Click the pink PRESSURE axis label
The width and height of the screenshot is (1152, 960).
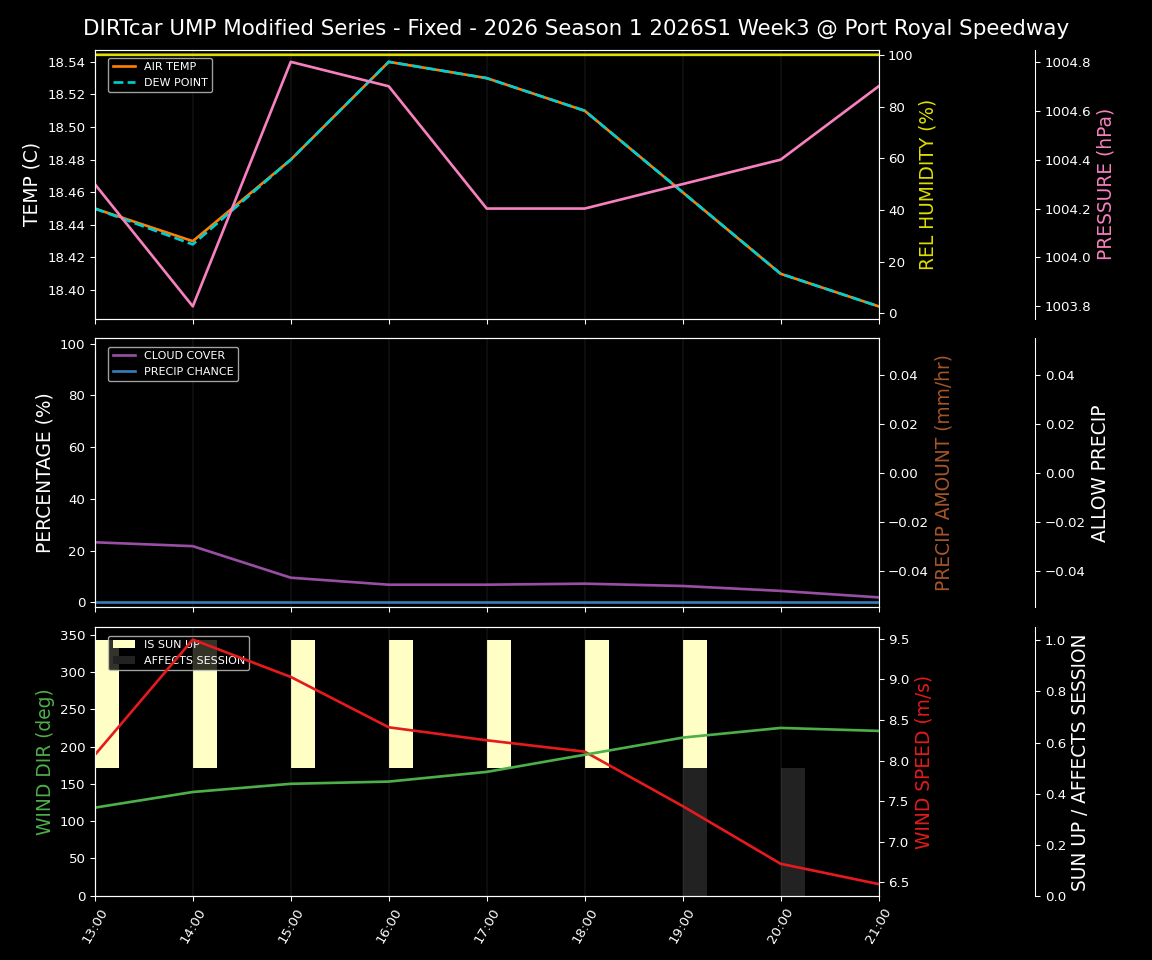(x=1105, y=183)
